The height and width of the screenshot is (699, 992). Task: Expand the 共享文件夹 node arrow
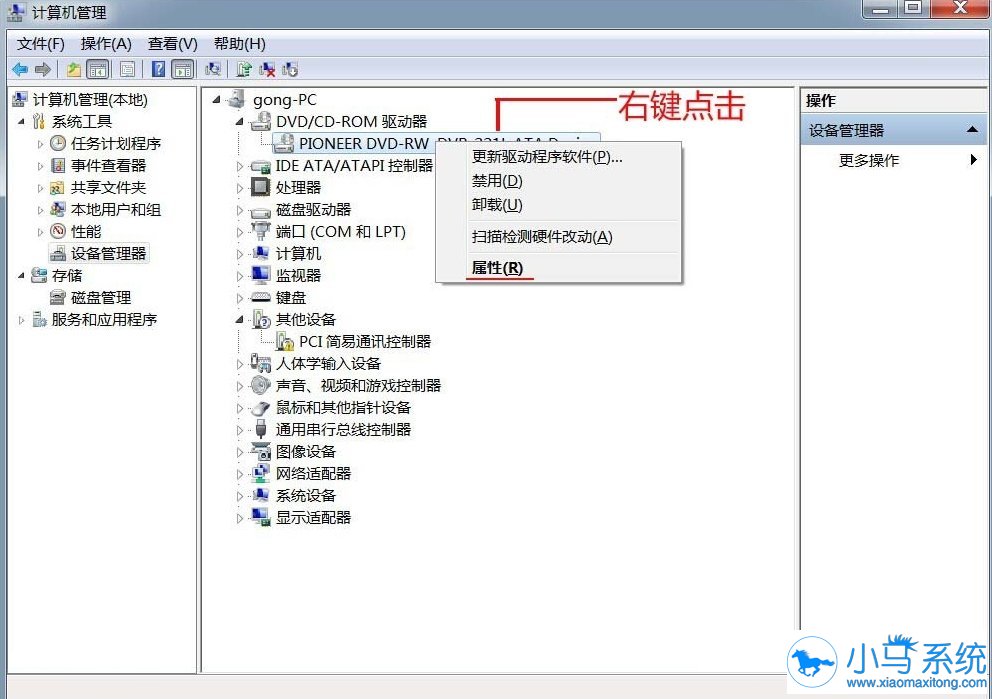pos(40,189)
